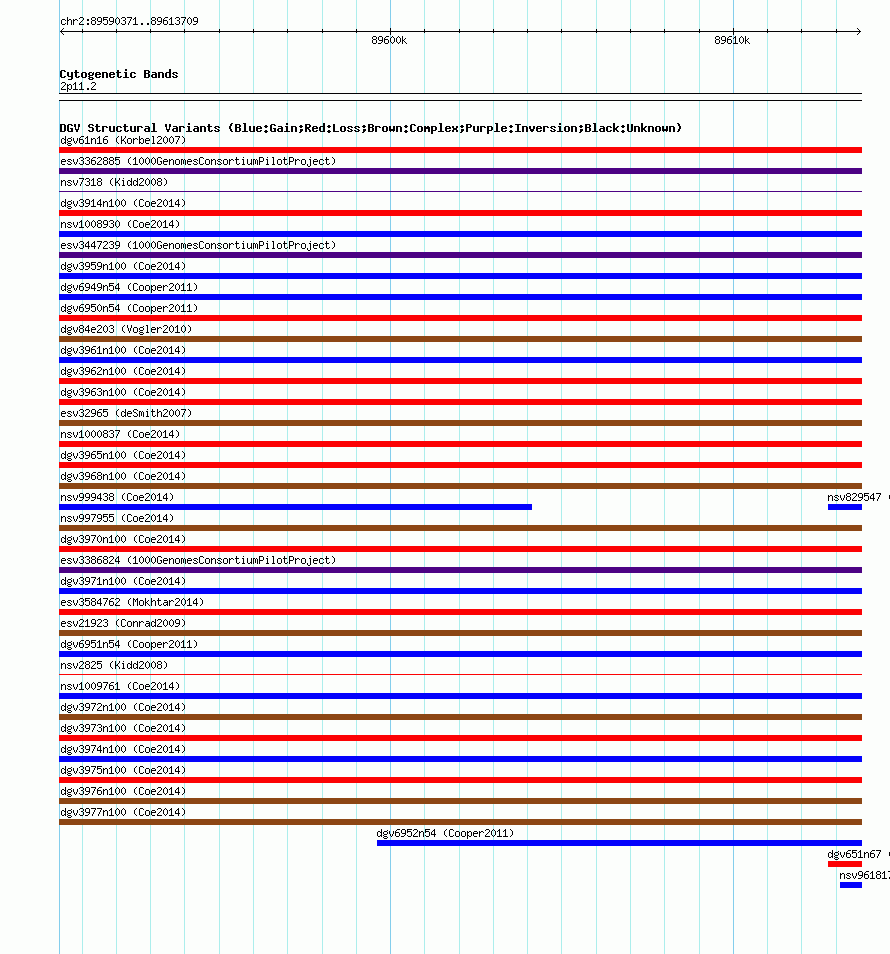This screenshot has width=890, height=954.
Task: Select dgv3973n100 (Coe2014) label
Action: [123, 728]
